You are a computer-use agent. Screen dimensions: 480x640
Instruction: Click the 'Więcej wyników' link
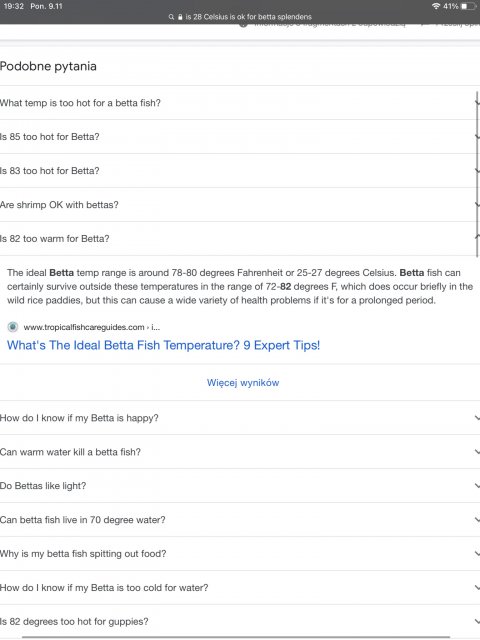coord(243,383)
